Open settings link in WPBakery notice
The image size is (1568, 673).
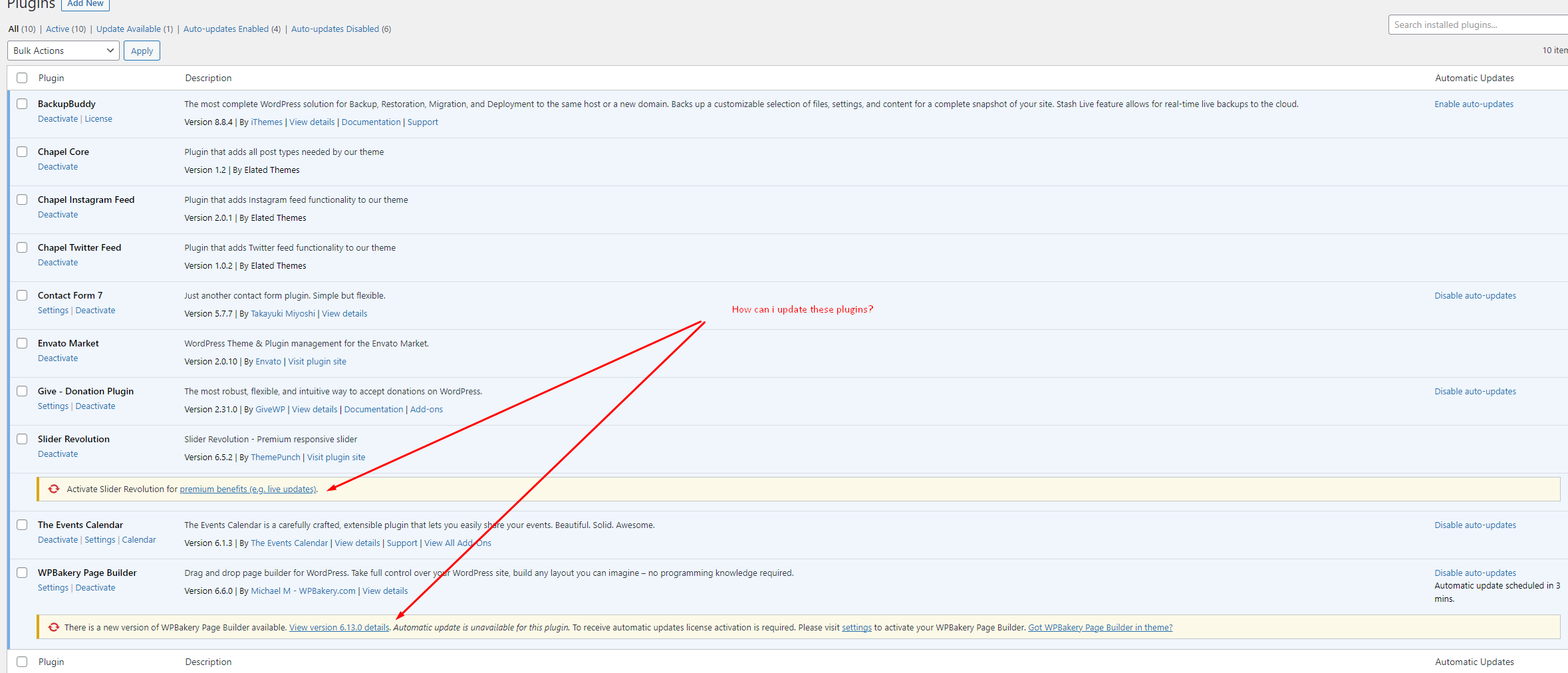[x=856, y=628]
